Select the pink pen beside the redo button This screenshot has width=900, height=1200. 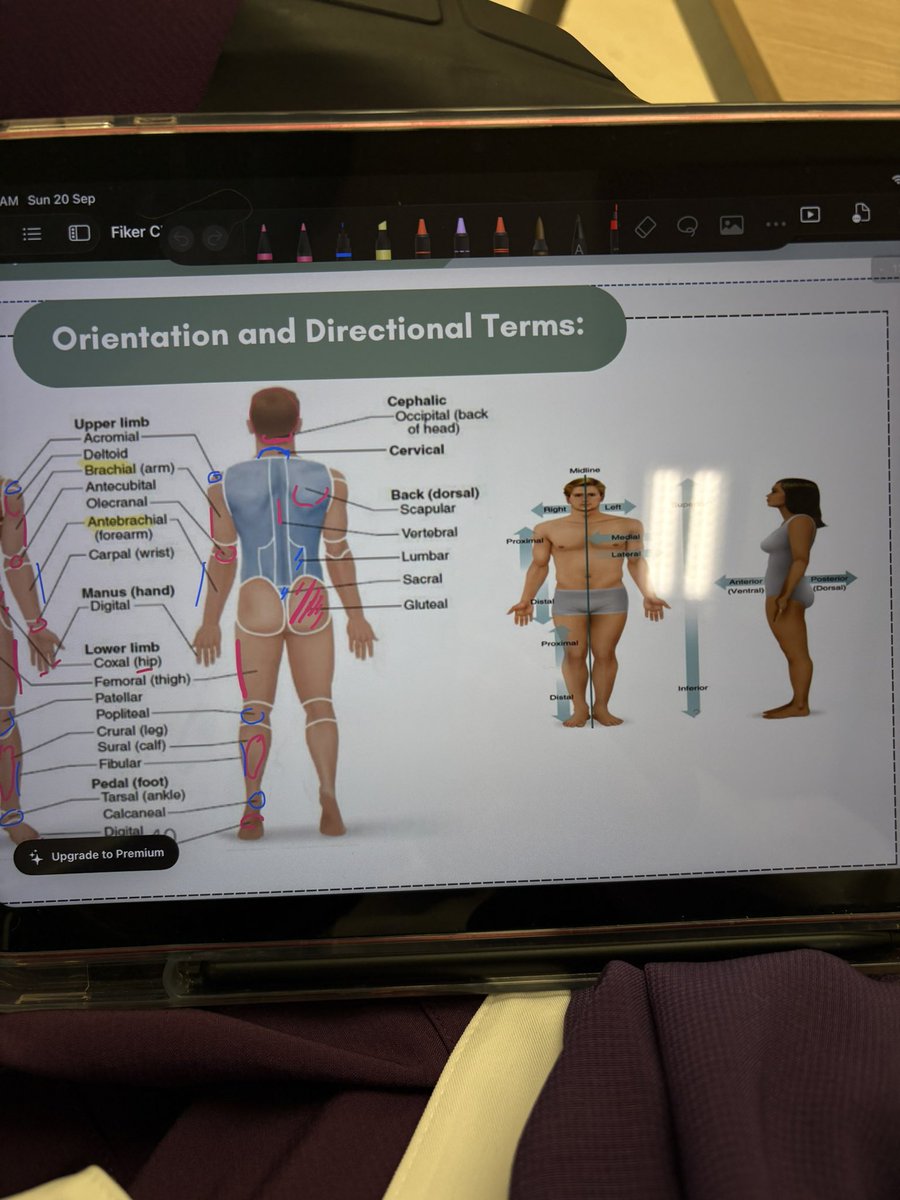pyautogui.click(x=264, y=242)
